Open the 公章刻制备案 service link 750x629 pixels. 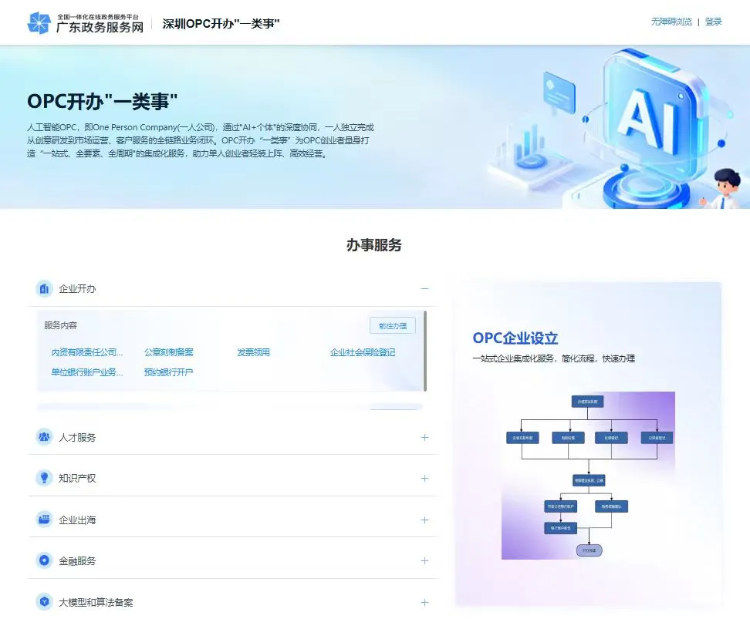(169, 352)
